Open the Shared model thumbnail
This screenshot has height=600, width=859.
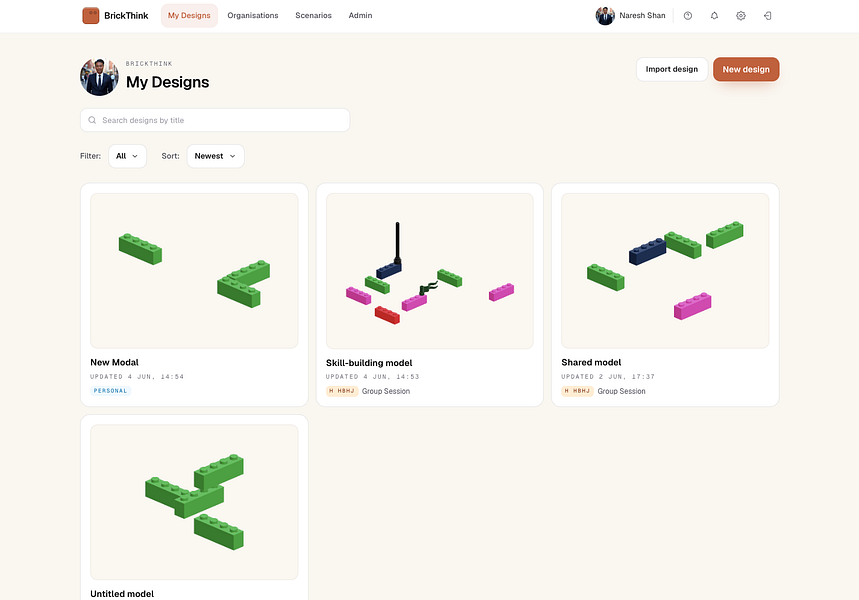pyautogui.click(x=665, y=271)
